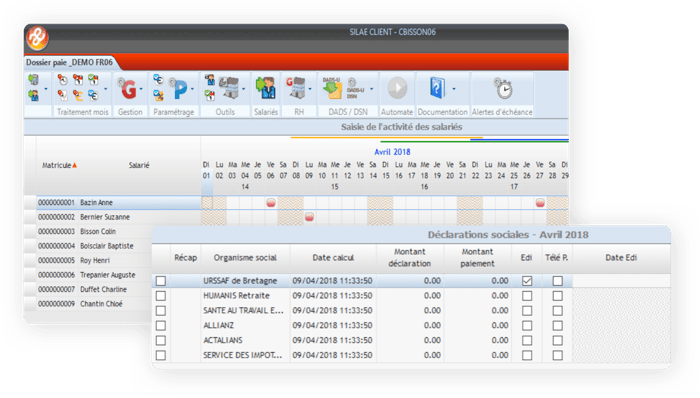Expand the Documentation dropdown arrow

[454, 89]
